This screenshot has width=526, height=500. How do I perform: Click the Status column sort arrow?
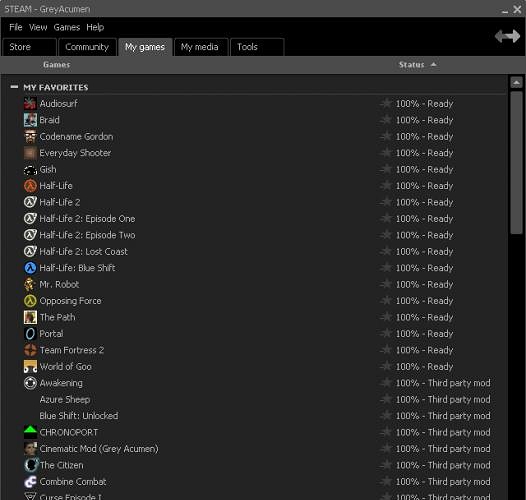(433, 64)
